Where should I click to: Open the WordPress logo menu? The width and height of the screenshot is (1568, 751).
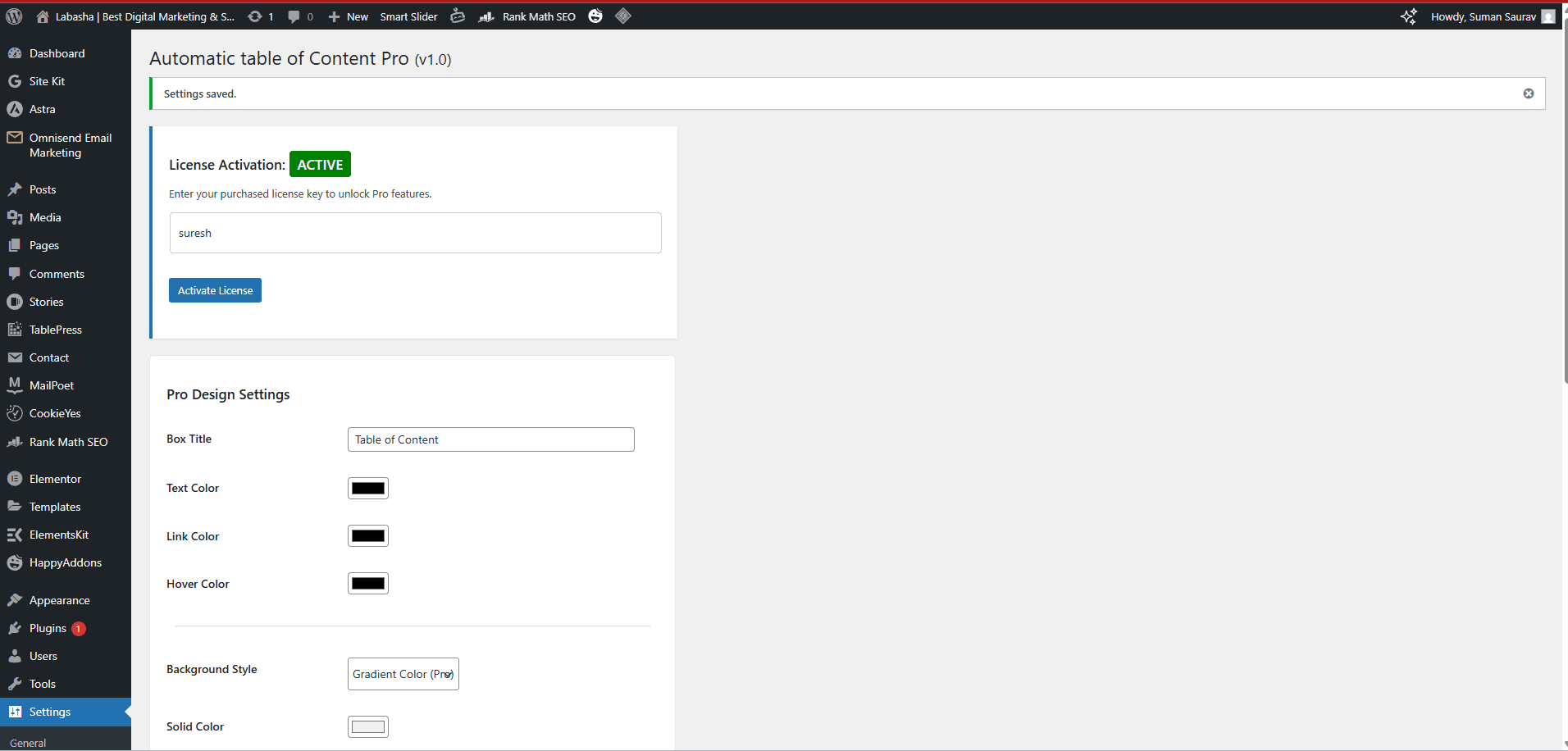13,16
